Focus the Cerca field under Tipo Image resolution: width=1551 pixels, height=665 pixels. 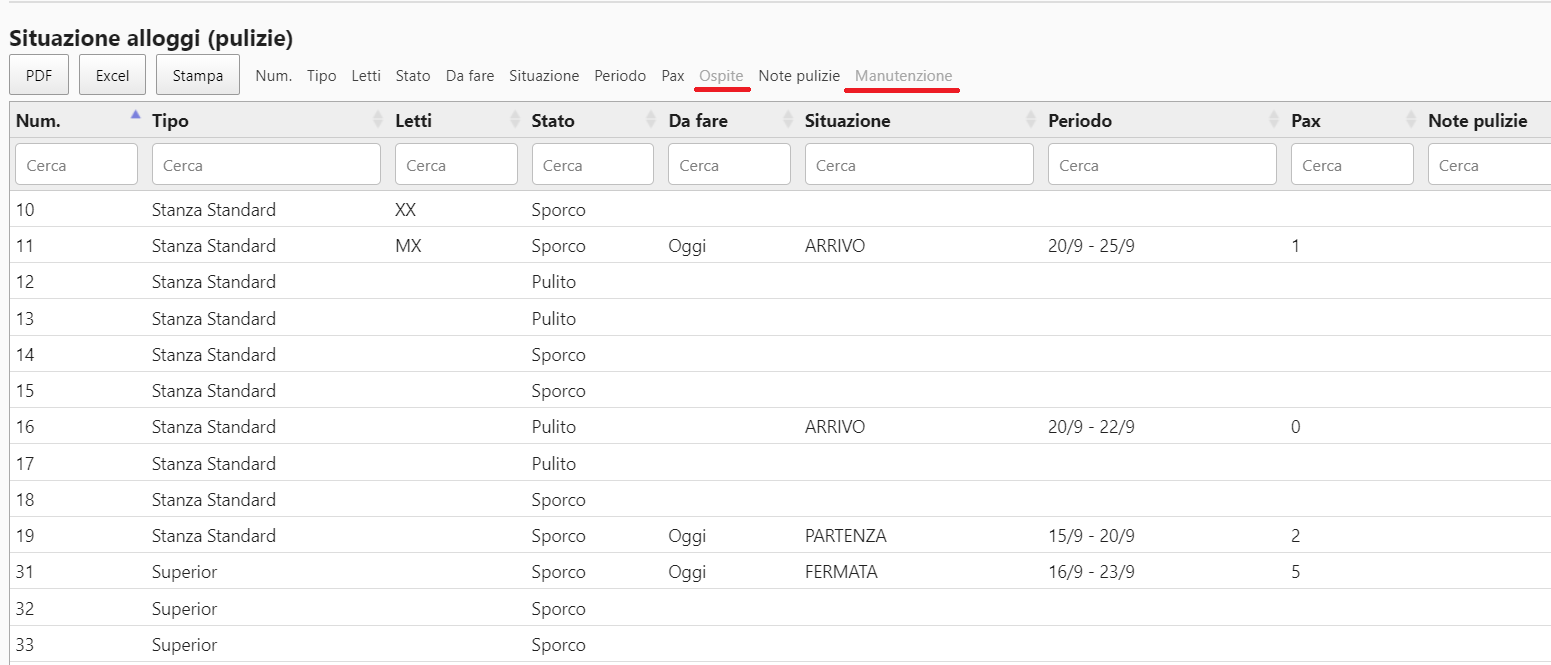coord(266,165)
